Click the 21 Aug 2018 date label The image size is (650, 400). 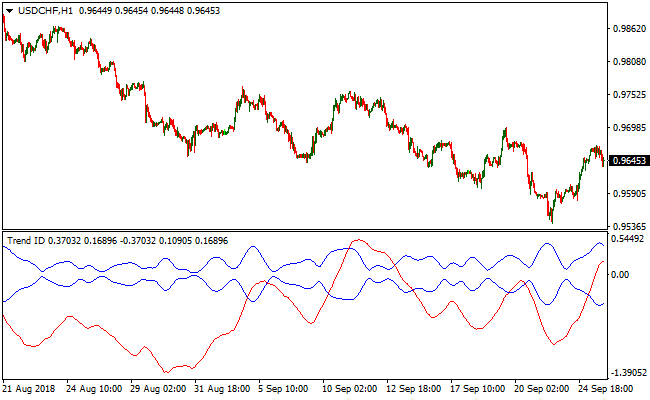point(28,389)
